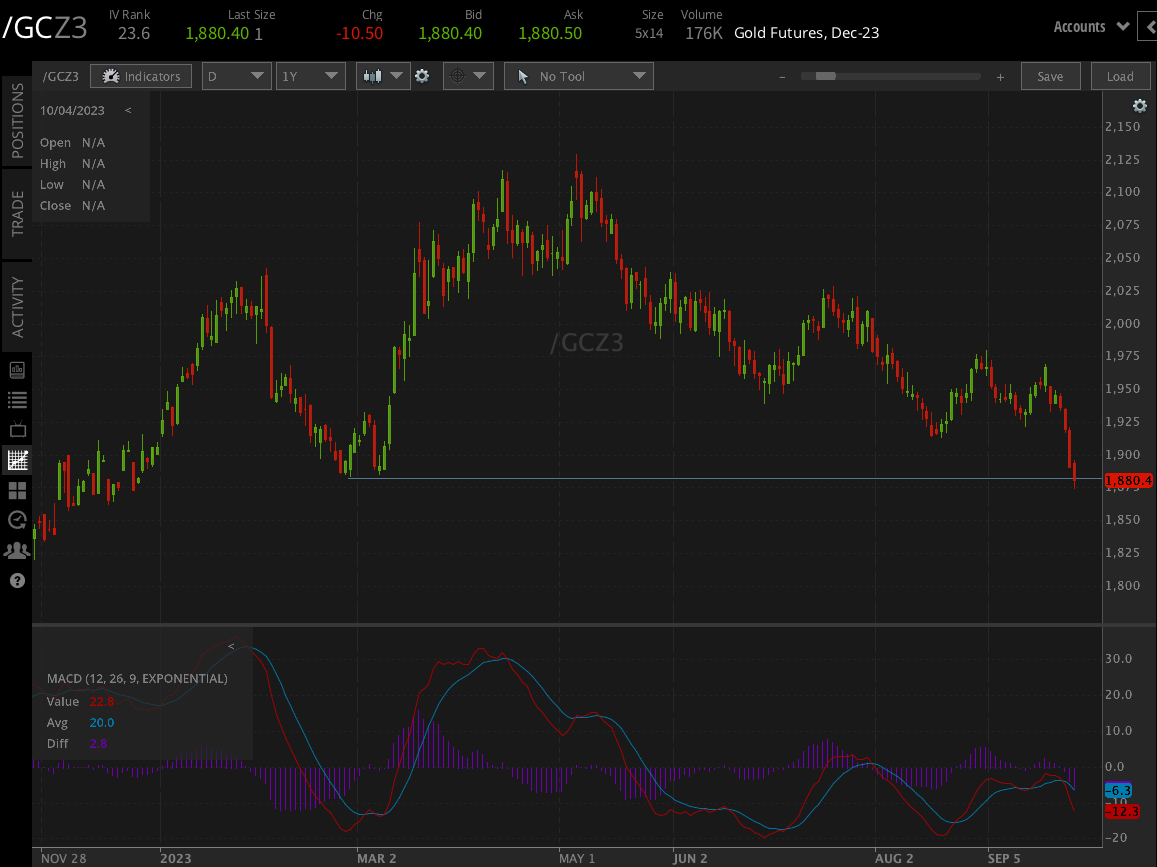The width and height of the screenshot is (1157, 867).
Task: Open the widget grid icon in the sidebar
Action: click(15, 490)
